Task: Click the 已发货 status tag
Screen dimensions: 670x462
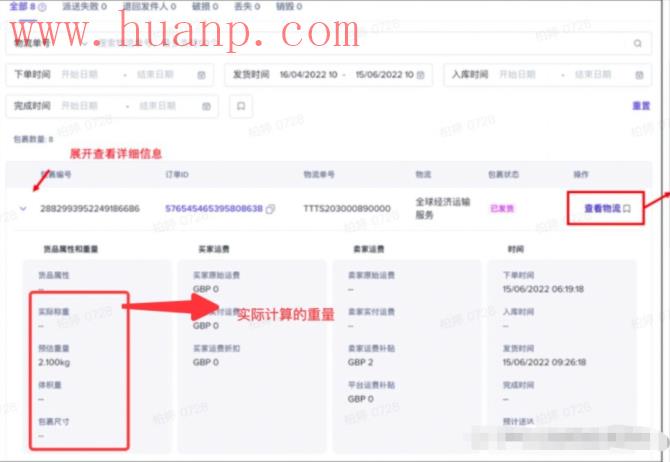Action: click(502, 209)
